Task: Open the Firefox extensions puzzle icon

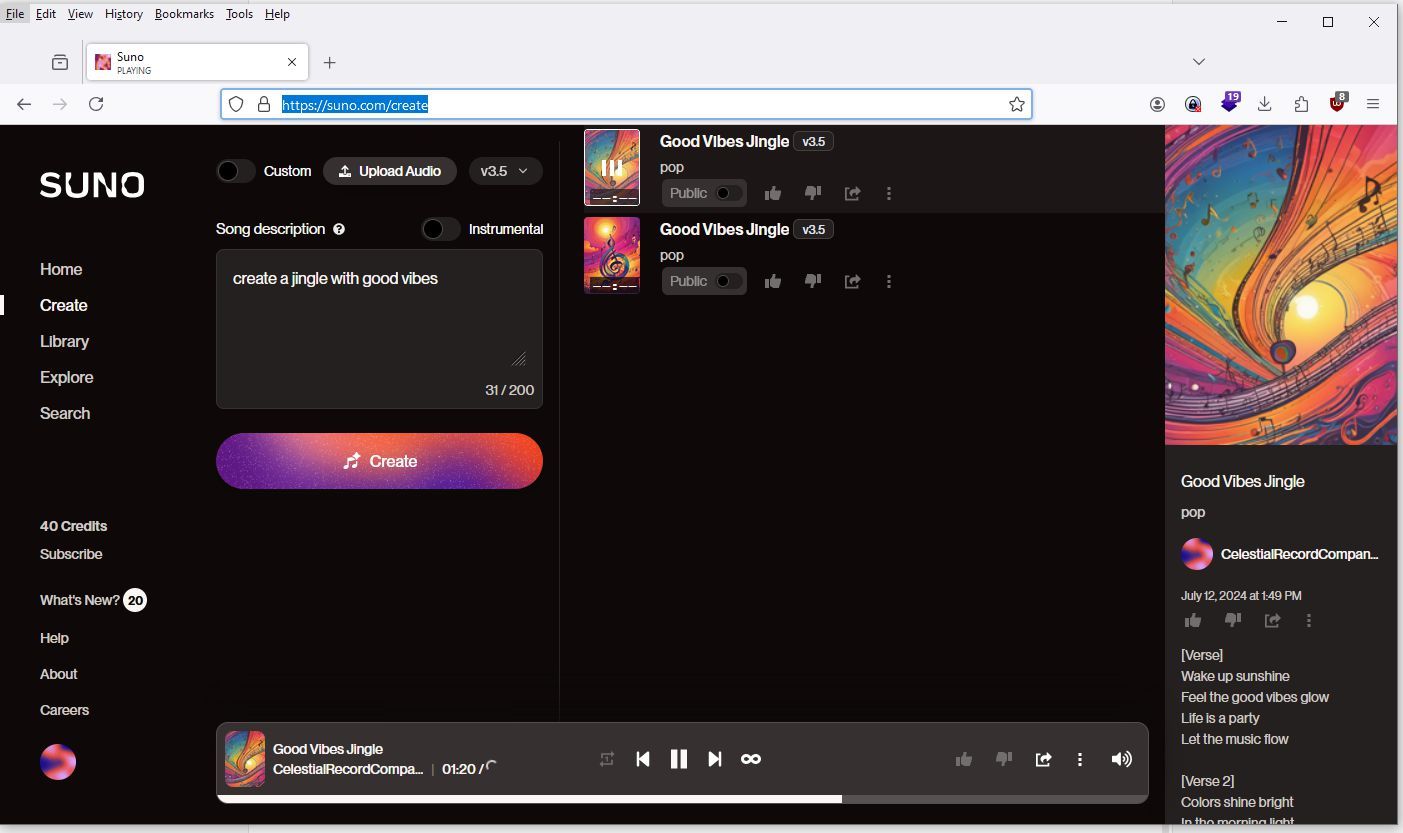Action: 1301,104
